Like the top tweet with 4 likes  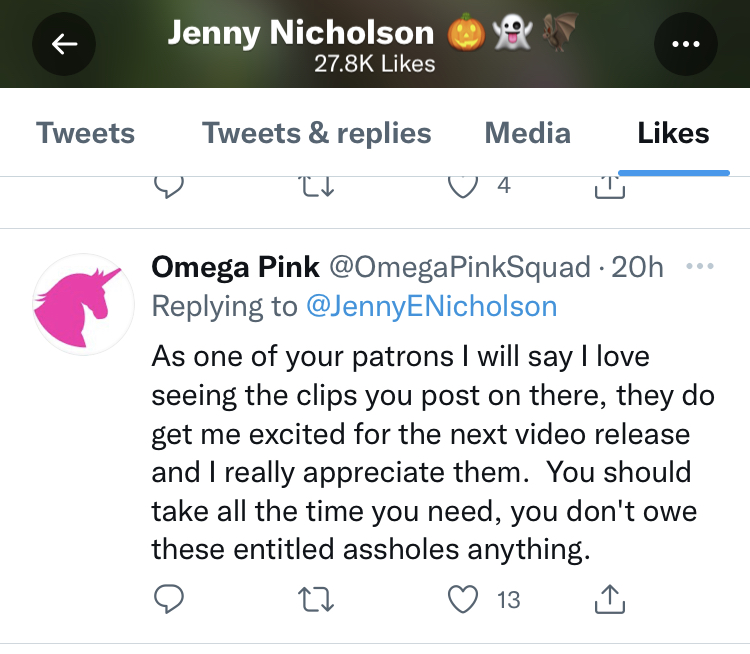(x=461, y=185)
